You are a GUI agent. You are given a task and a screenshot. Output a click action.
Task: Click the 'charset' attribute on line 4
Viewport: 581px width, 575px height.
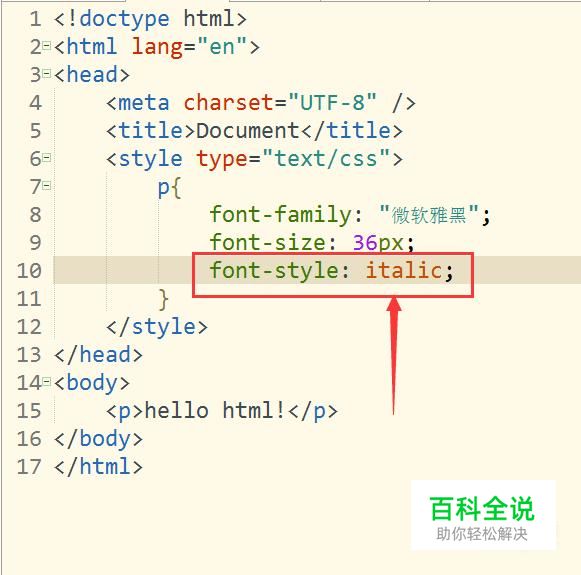pos(228,103)
